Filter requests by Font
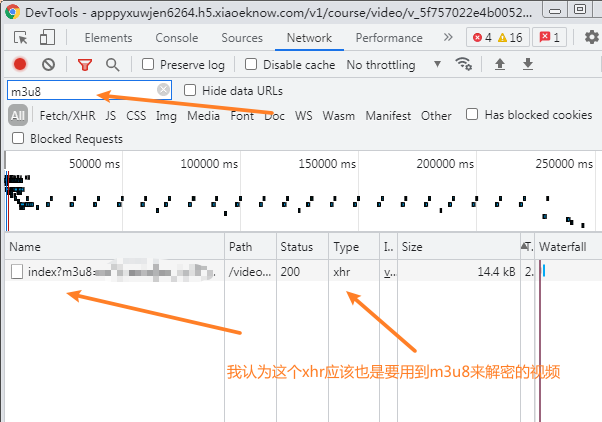This screenshot has width=602, height=422. click(x=242, y=116)
